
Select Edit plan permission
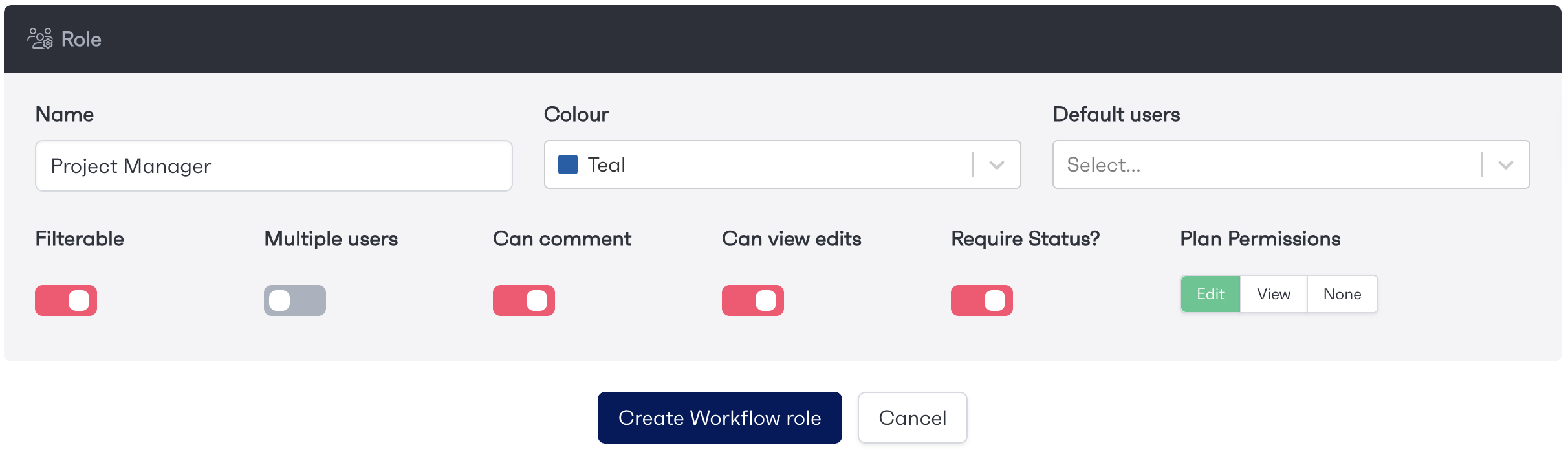coord(1210,294)
